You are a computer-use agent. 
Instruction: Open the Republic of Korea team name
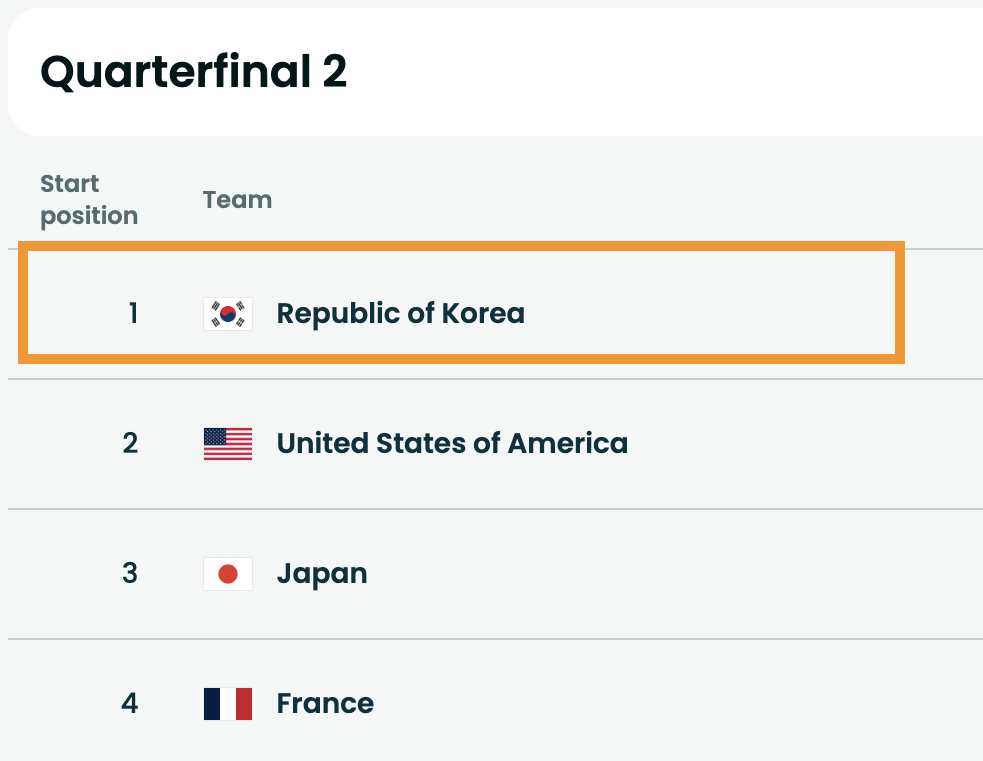pyautogui.click(x=400, y=314)
